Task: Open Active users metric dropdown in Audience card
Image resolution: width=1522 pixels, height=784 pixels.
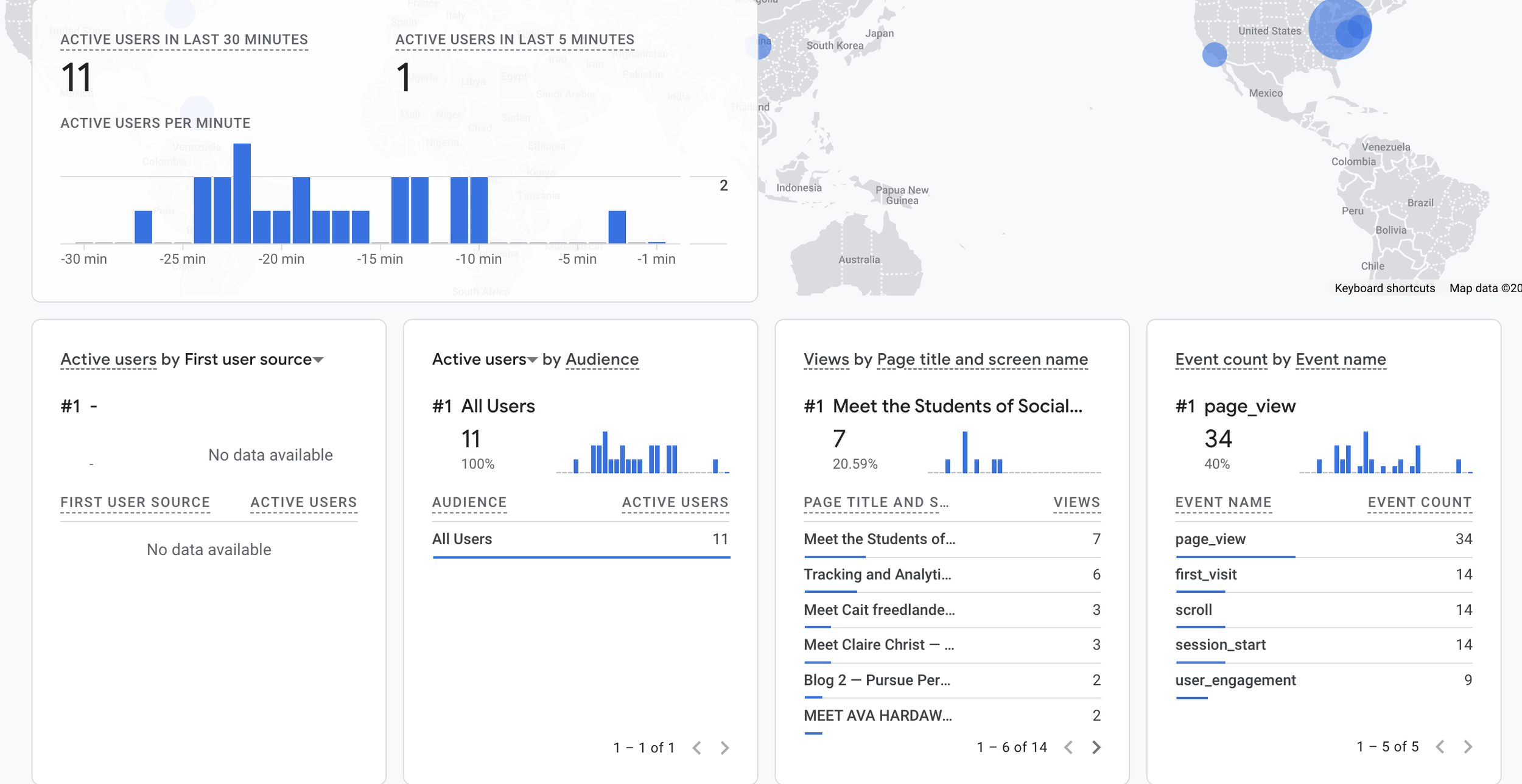Action: [532, 360]
